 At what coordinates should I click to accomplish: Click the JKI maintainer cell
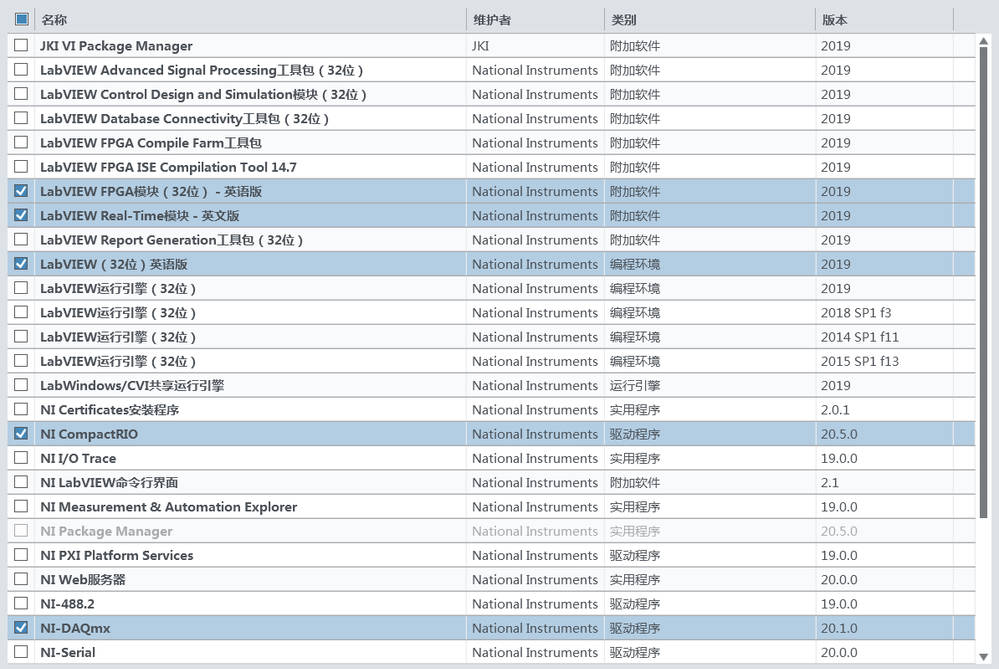480,46
